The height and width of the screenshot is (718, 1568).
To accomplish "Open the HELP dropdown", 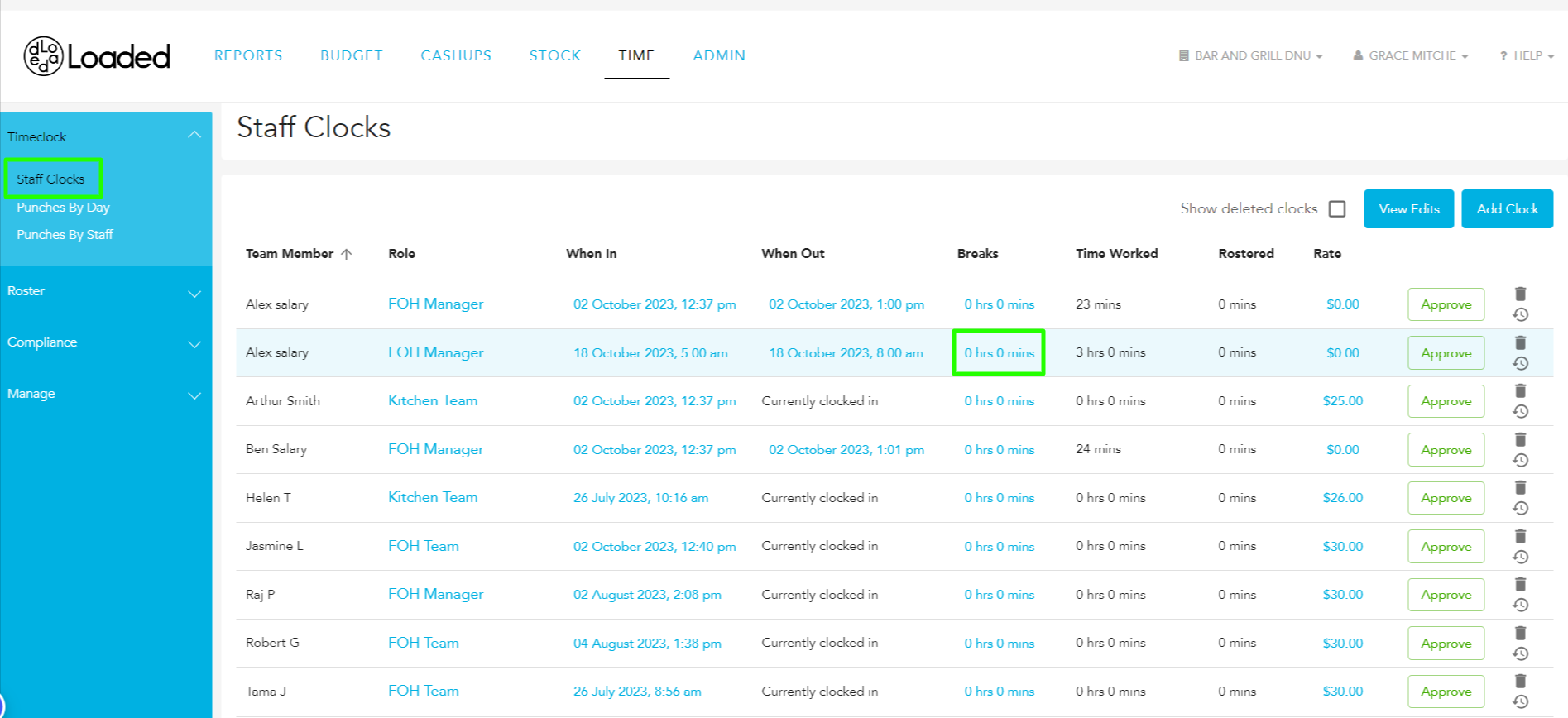I will (1527, 55).
